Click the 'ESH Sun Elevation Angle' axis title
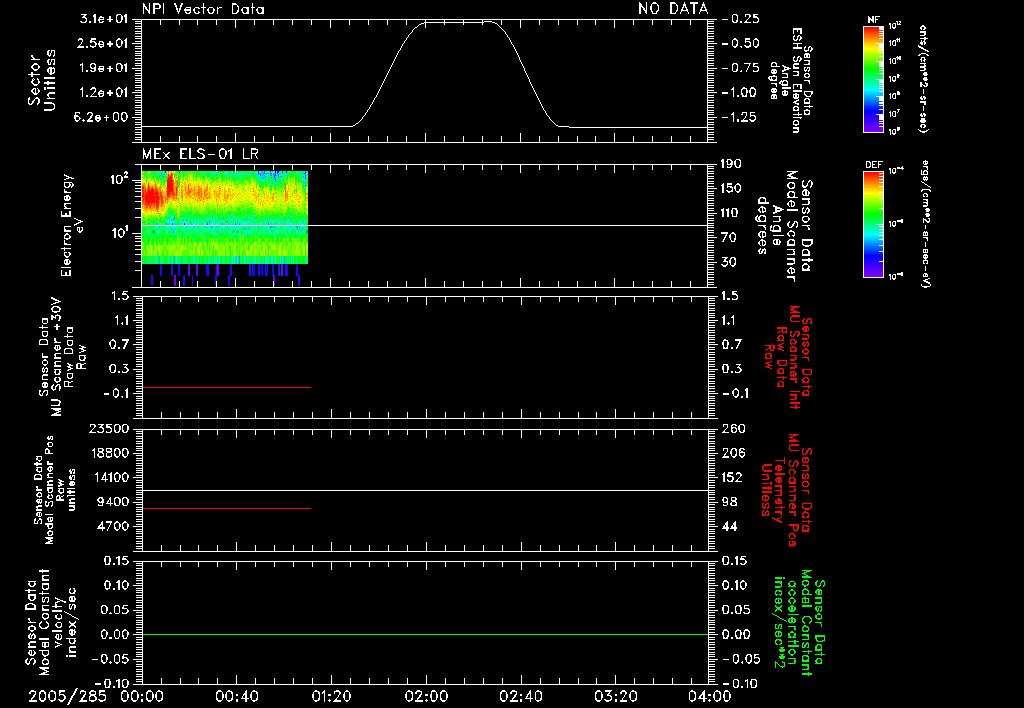This screenshot has width=1024, height=708. click(x=790, y=80)
